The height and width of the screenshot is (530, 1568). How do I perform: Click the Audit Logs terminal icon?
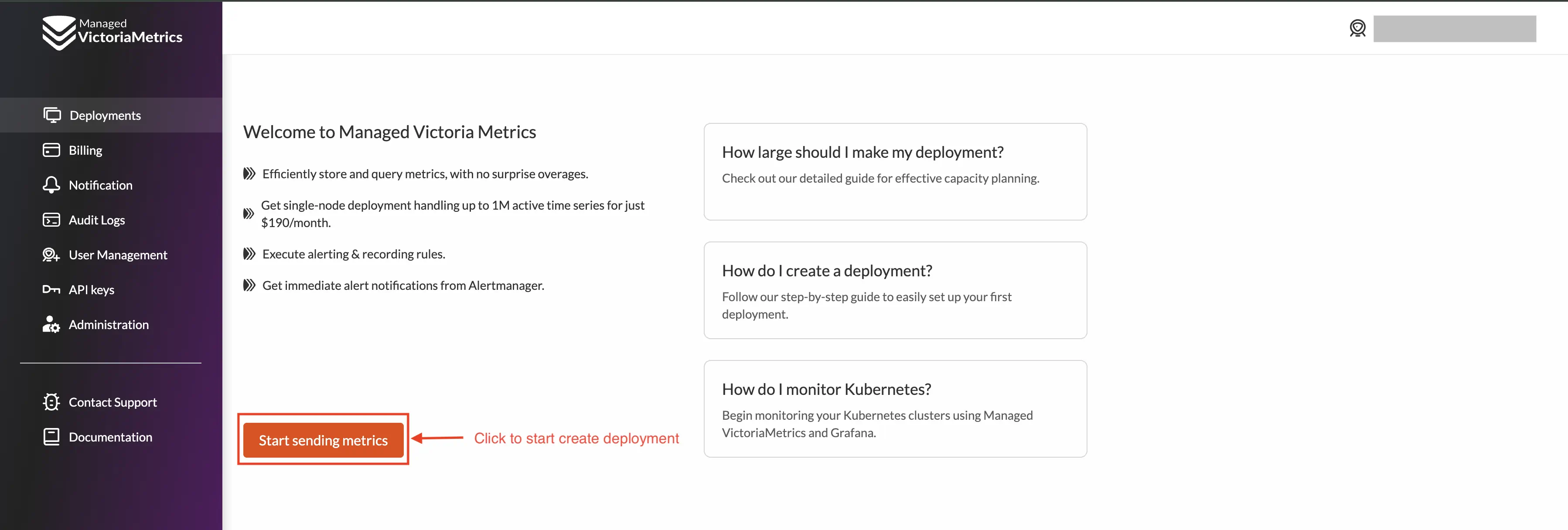point(52,220)
